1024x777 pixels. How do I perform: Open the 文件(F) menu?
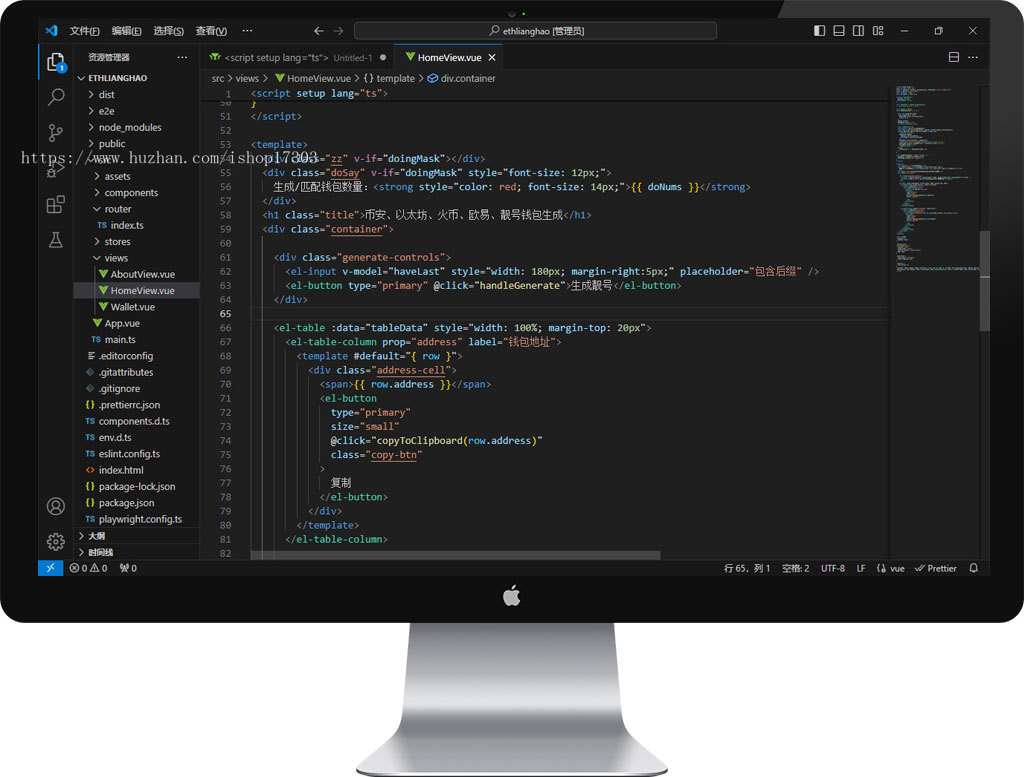pyautogui.click(x=84, y=31)
